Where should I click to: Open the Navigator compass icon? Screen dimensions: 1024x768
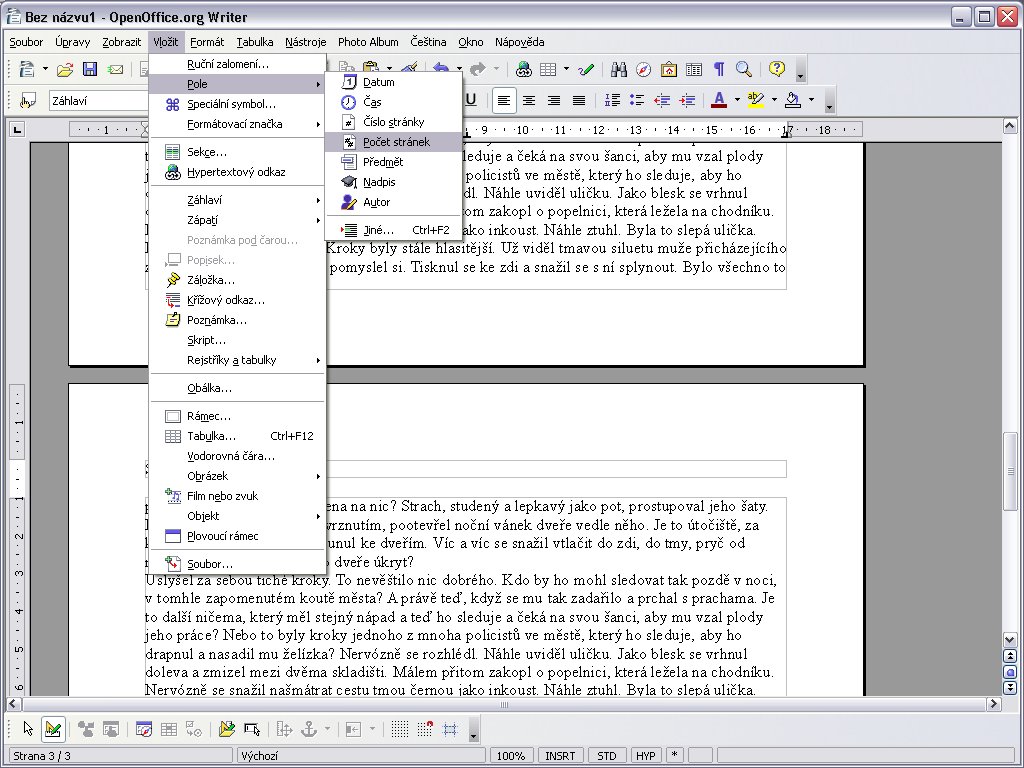coord(643,69)
